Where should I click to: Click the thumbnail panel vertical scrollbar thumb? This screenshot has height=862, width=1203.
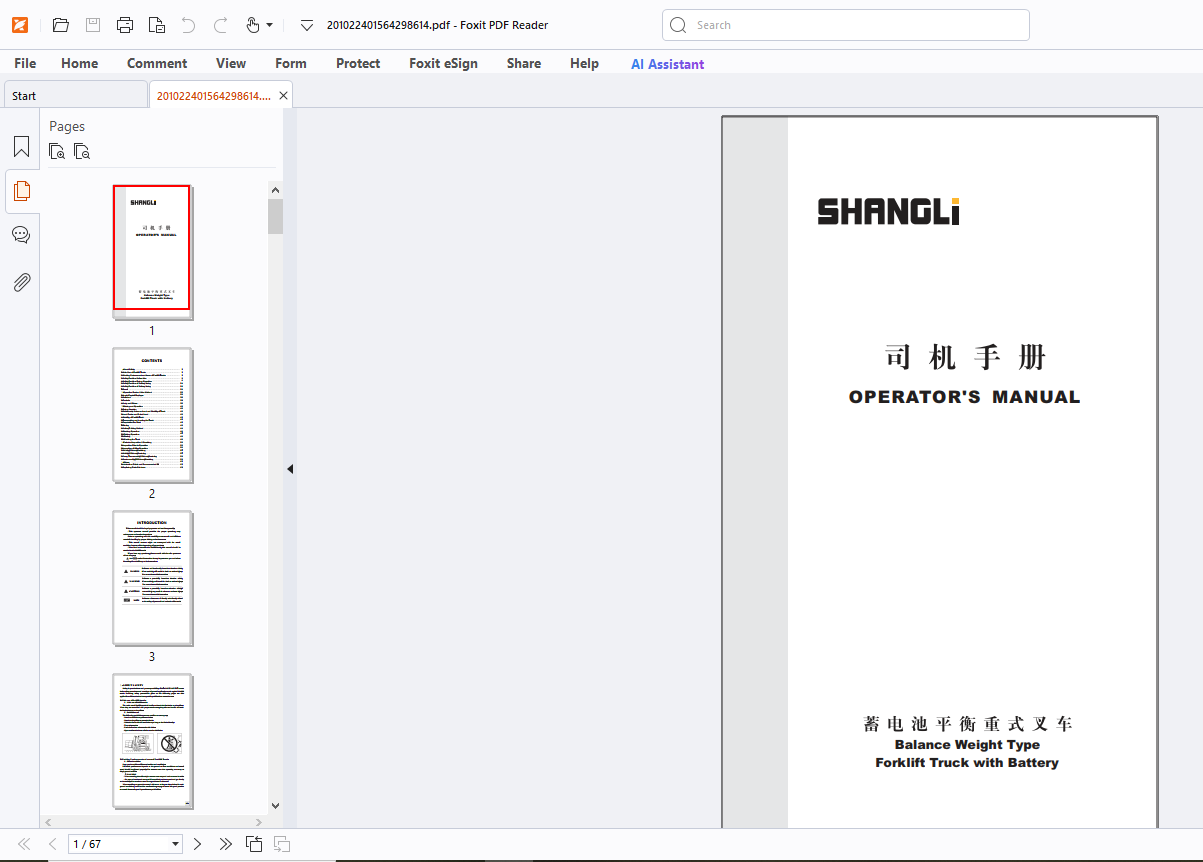click(275, 216)
